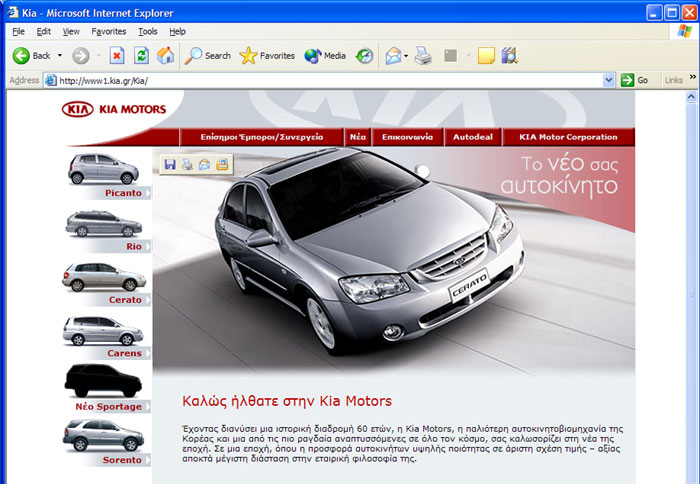This screenshot has height=484, width=700.
Task: Open the File menu
Action: coord(18,32)
